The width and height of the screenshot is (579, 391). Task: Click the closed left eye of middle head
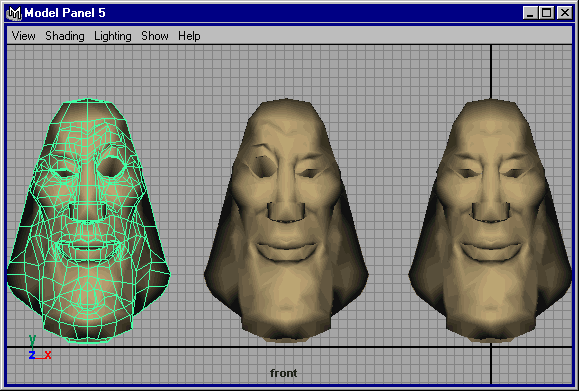point(310,173)
